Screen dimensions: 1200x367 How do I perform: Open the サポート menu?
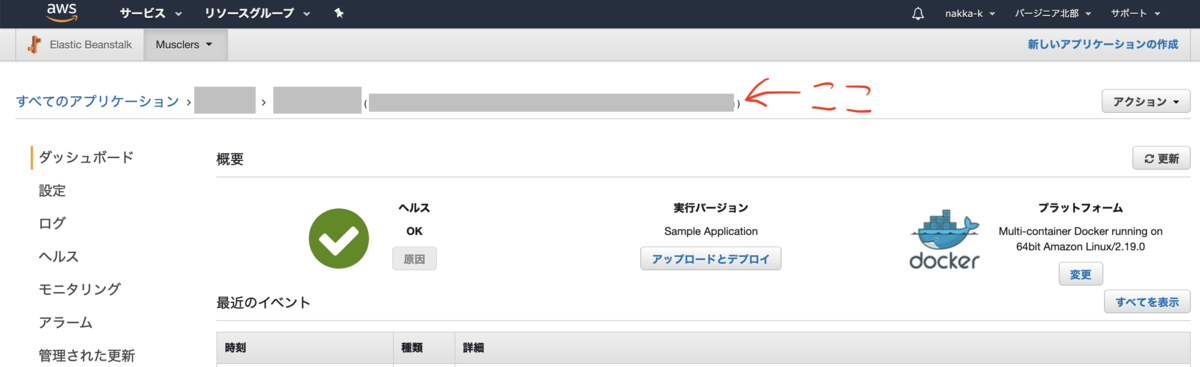pos(1135,14)
